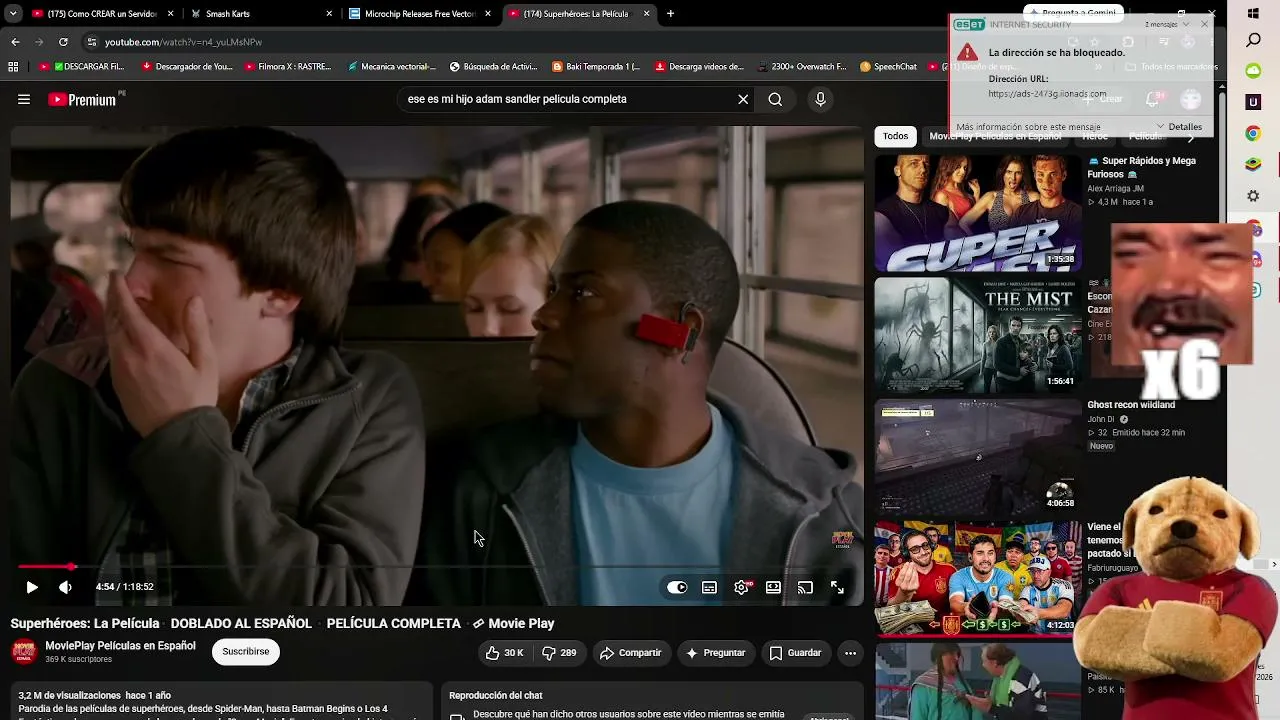Open a new browser tab
Screen dimensions: 1280x720
click(x=670, y=14)
